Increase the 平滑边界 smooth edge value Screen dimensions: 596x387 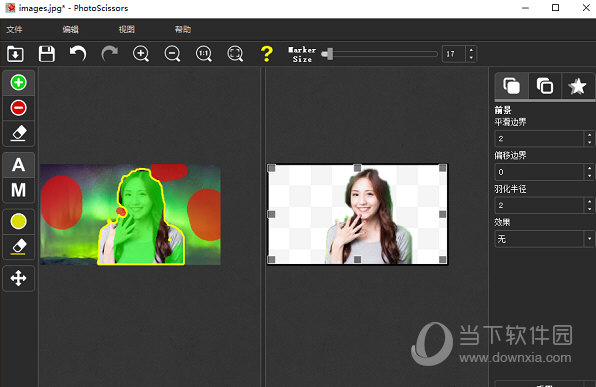click(x=589, y=135)
